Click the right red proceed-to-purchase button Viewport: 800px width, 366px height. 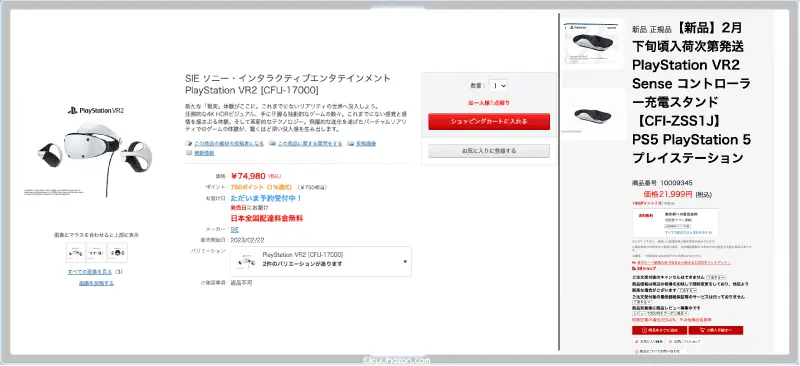click(x=716, y=330)
